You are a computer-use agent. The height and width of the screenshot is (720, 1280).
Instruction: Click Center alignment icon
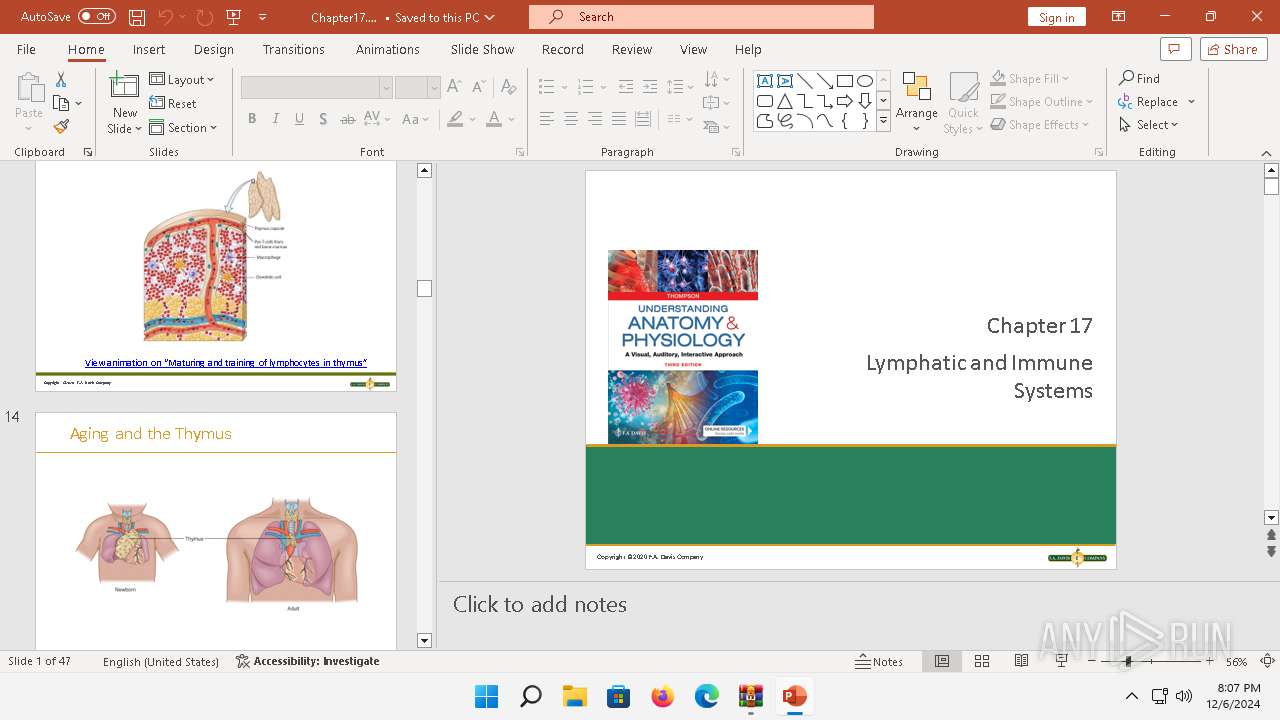(570, 119)
